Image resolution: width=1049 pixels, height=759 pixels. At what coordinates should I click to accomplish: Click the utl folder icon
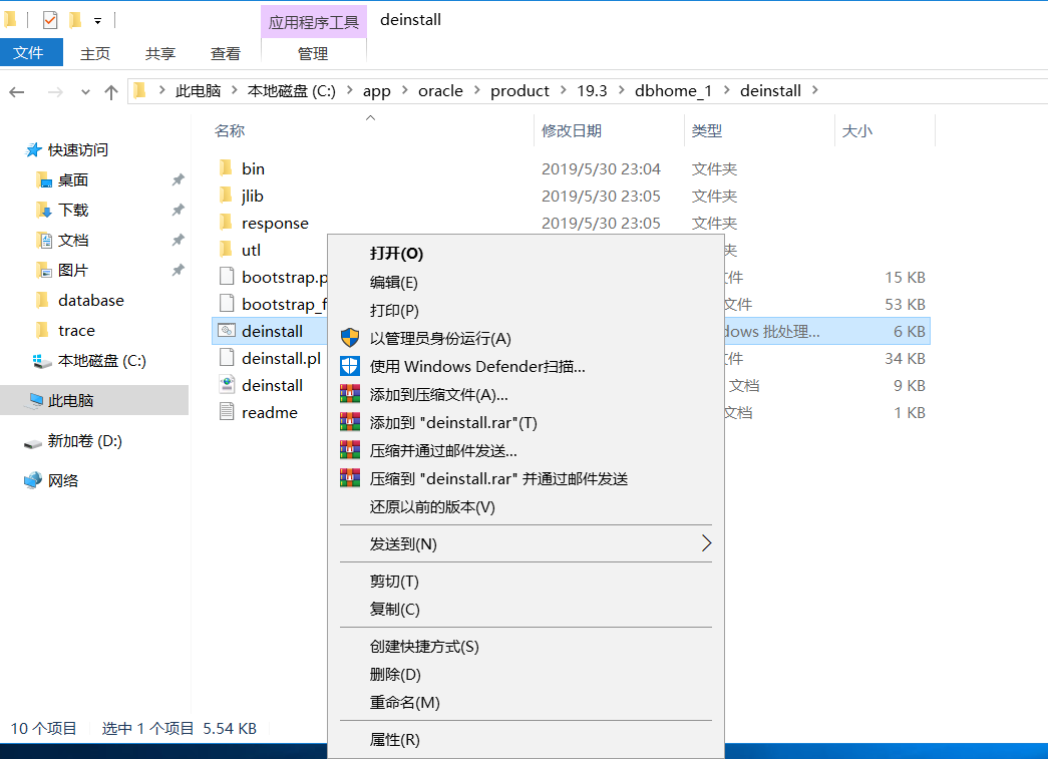point(227,249)
